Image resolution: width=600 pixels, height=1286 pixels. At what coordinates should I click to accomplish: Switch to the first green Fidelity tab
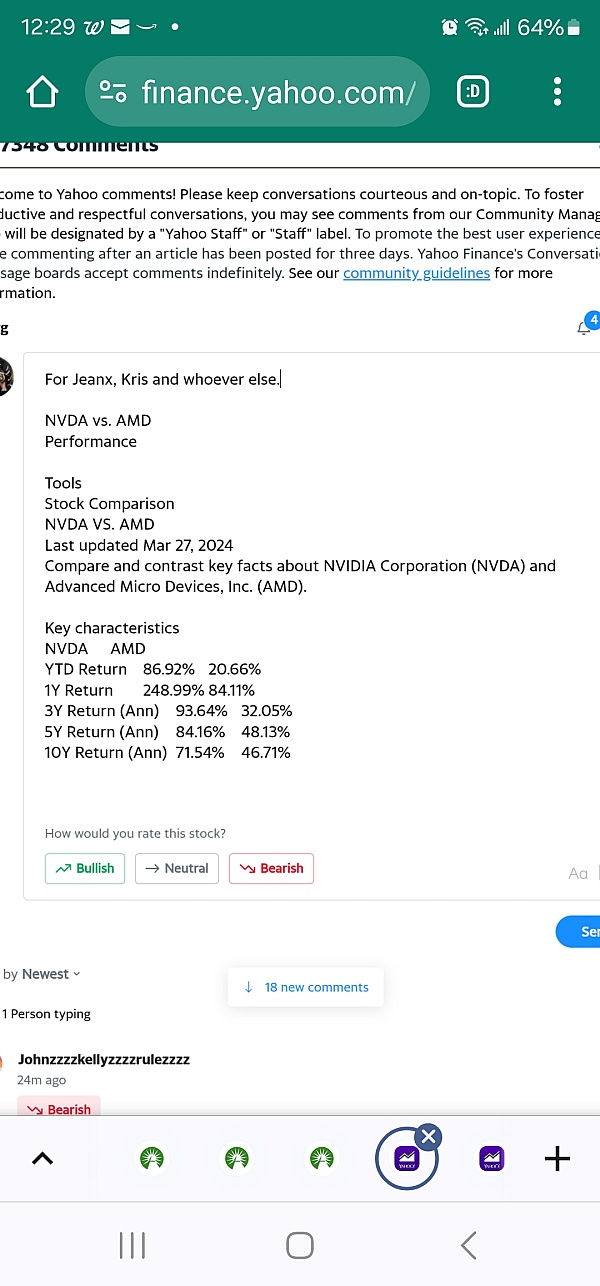point(152,1159)
